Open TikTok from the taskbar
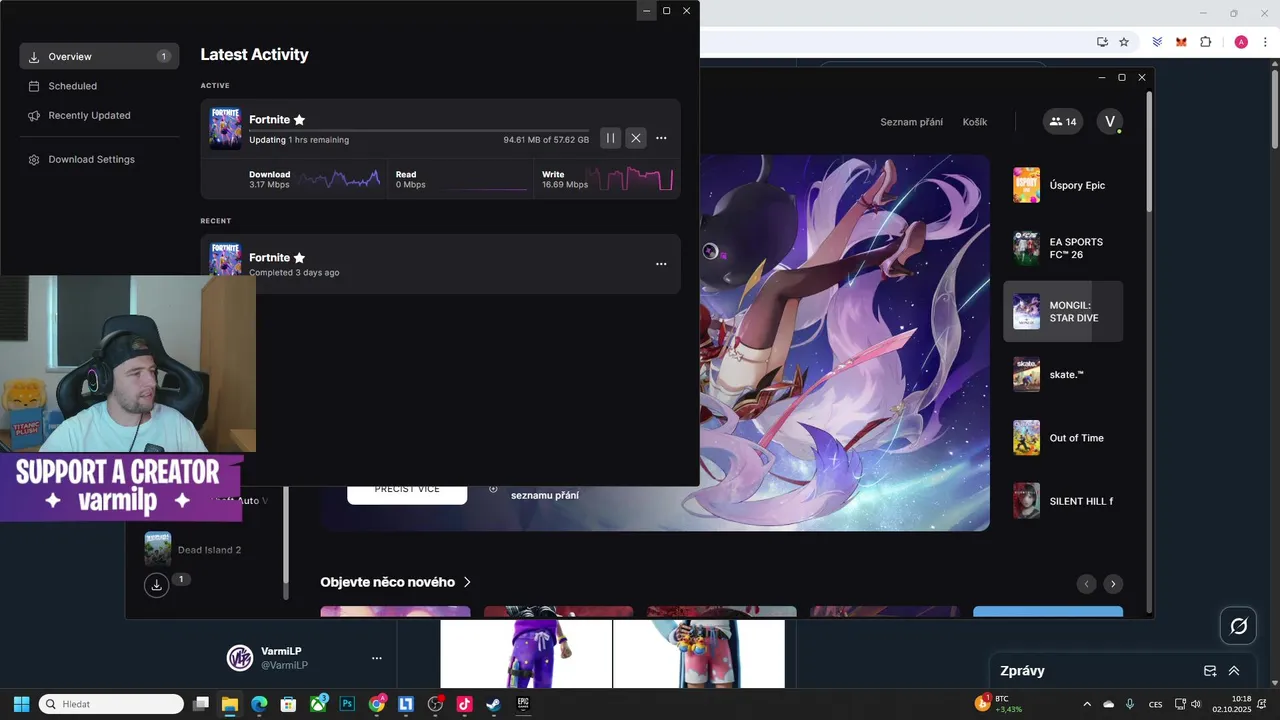 (x=464, y=704)
